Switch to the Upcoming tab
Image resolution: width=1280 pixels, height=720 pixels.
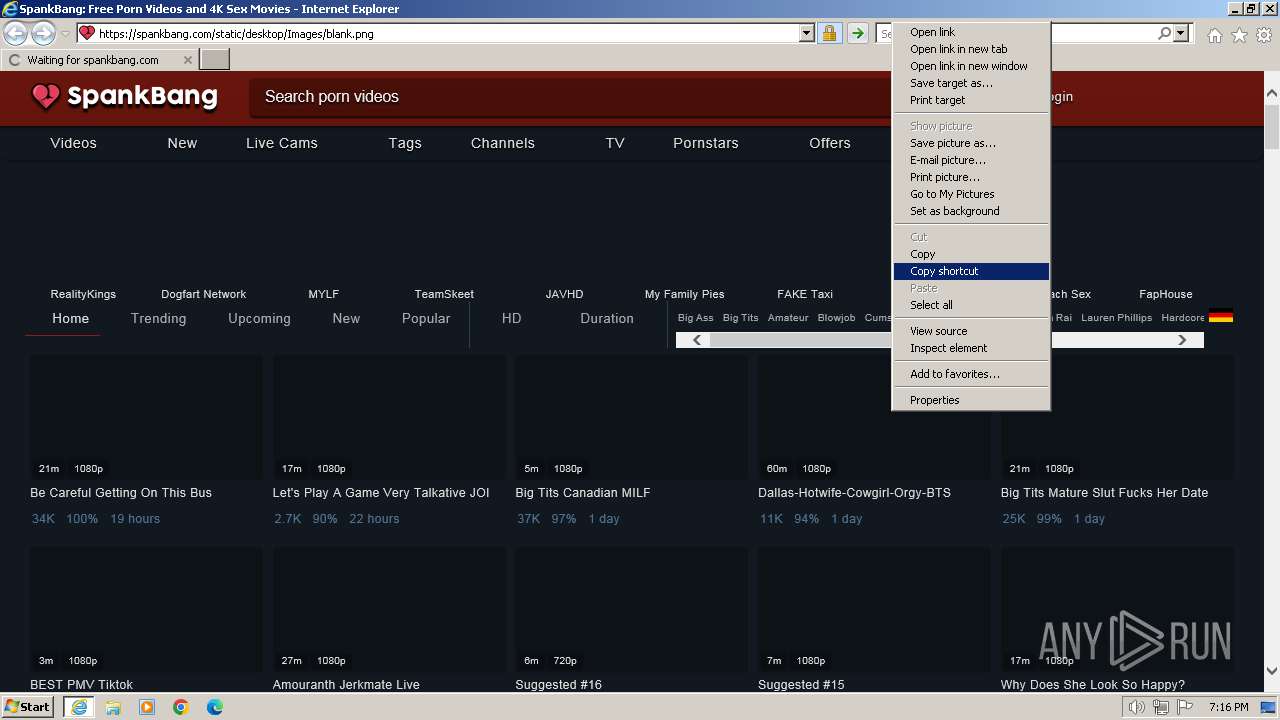(x=259, y=318)
